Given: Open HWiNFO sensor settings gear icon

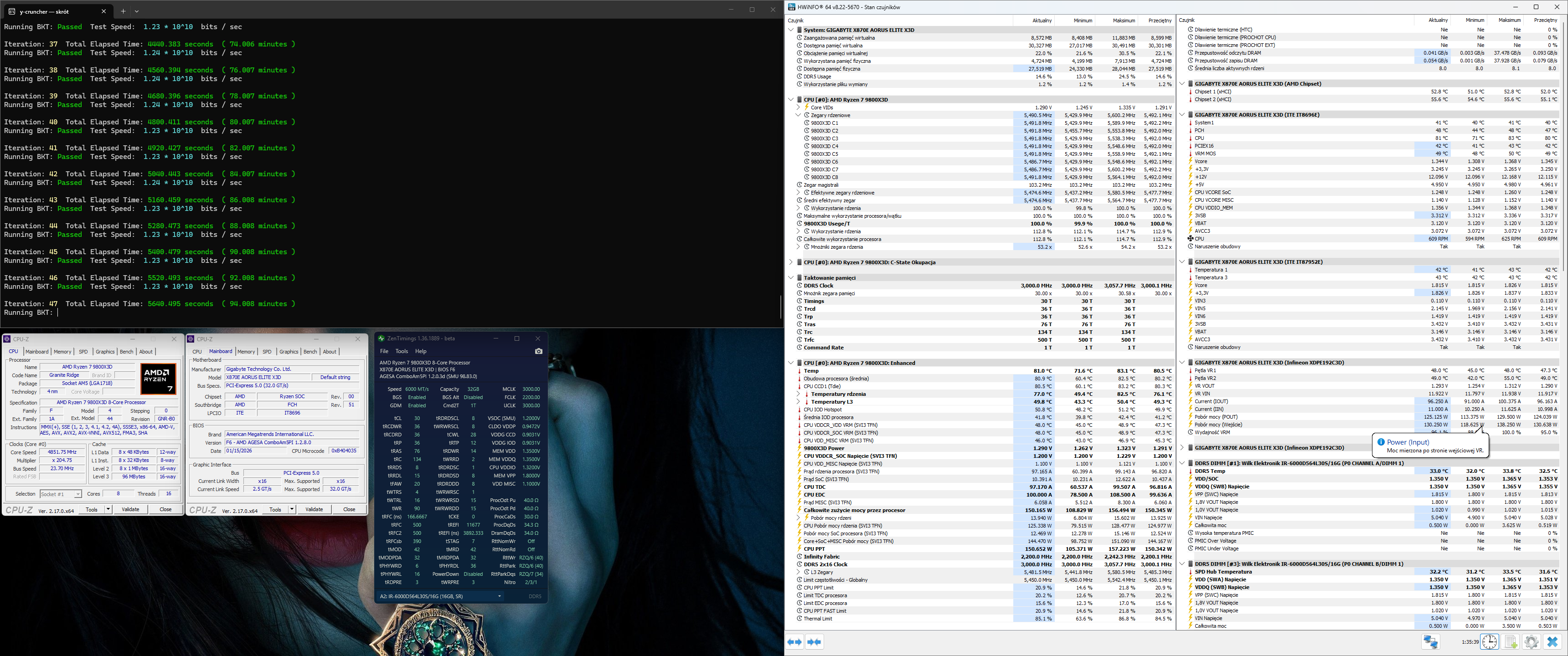Looking at the screenshot, I should tap(1532, 642).
